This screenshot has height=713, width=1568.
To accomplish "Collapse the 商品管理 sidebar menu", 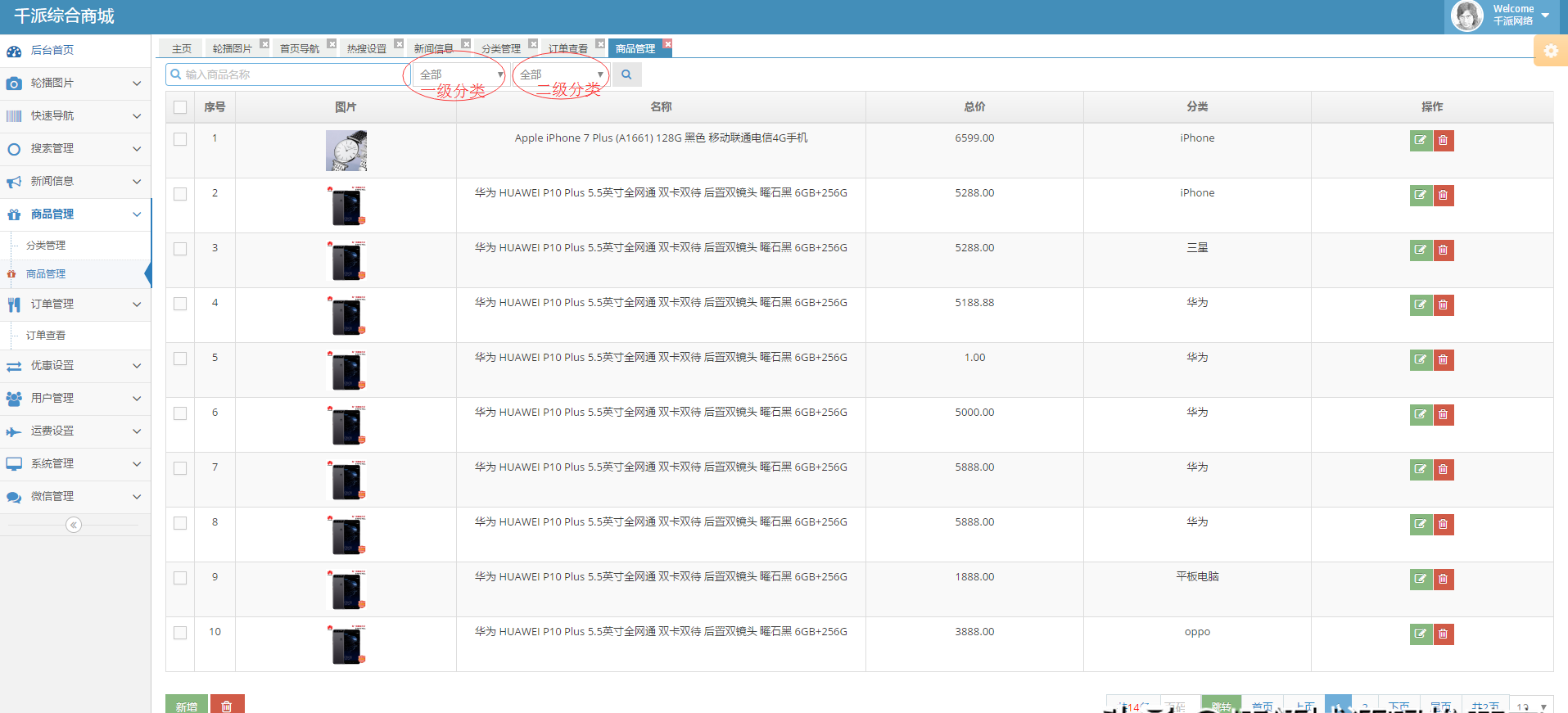I will tap(75, 214).
